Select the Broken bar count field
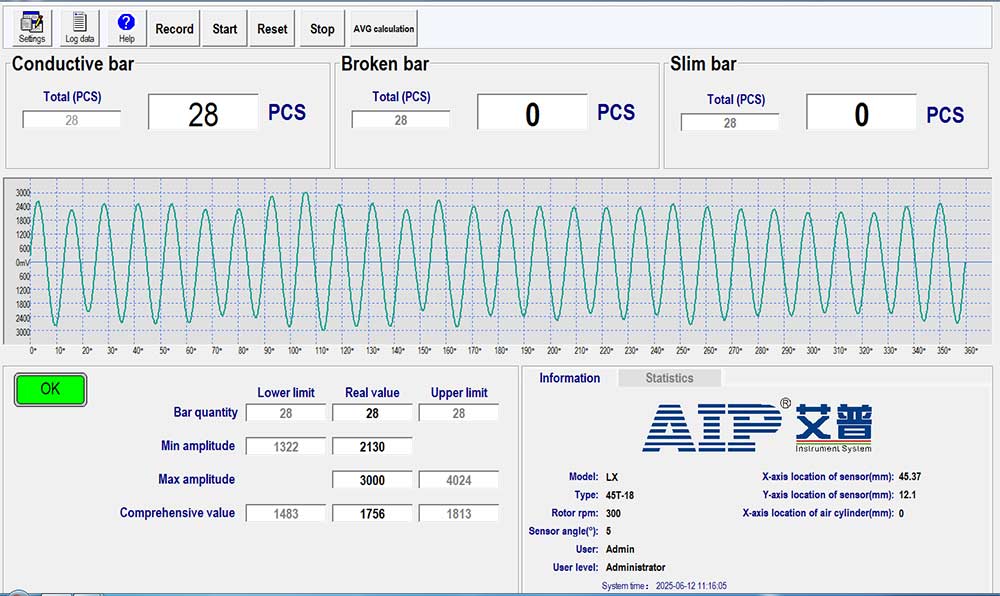This screenshot has height=596, width=1000. pyautogui.click(x=532, y=113)
